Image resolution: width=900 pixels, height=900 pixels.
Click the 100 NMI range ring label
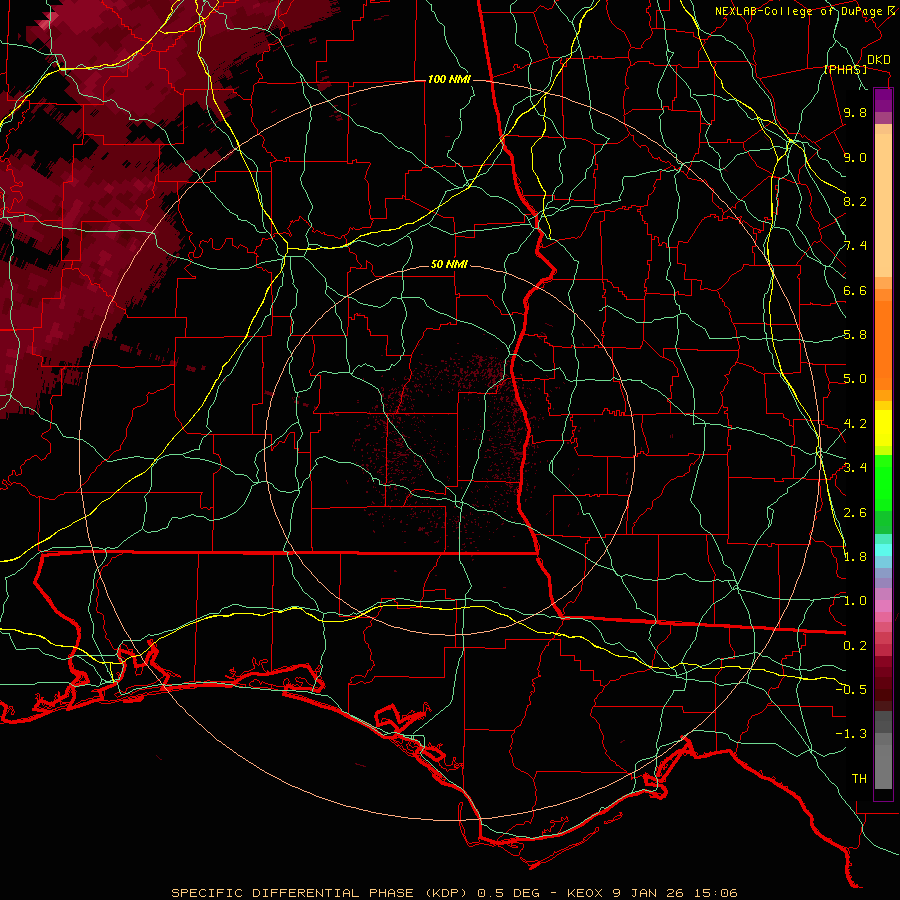449,79
